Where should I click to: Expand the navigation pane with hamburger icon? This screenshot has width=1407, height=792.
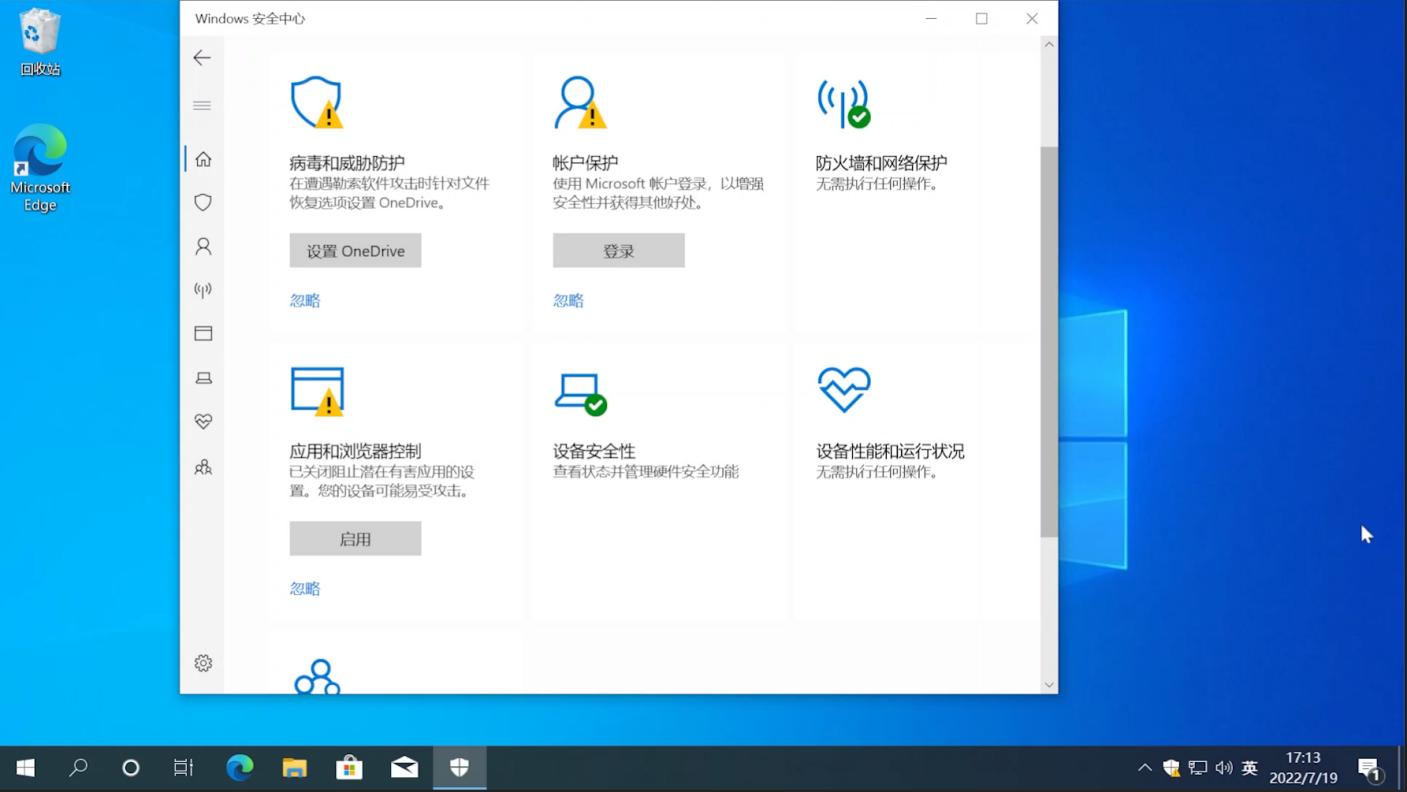[x=202, y=105]
